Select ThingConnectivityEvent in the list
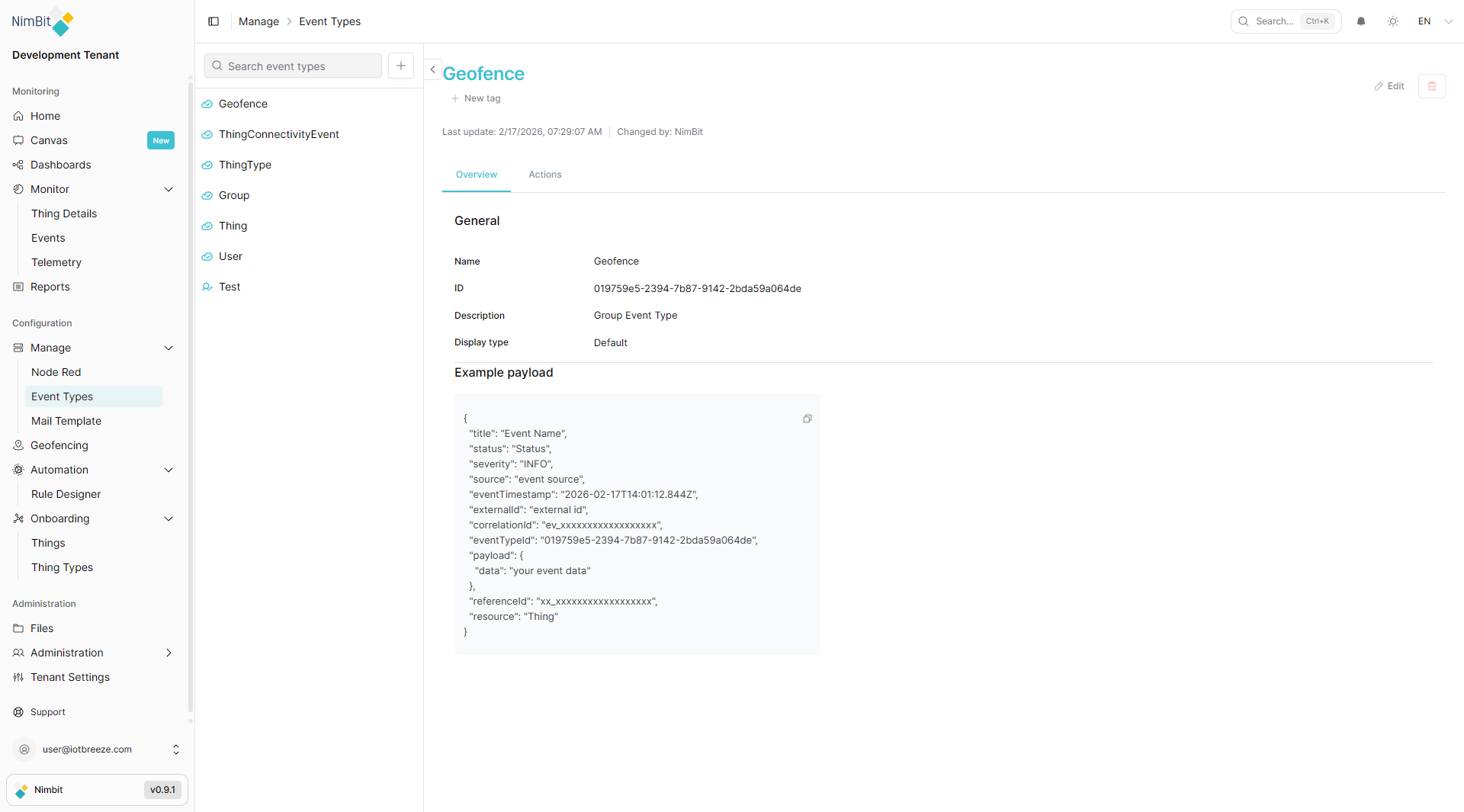 tap(278, 134)
